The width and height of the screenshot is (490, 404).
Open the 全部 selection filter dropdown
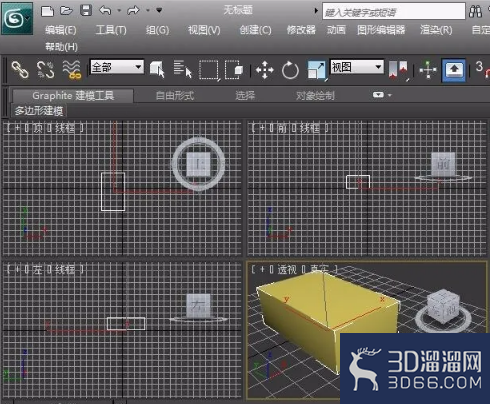pos(117,67)
